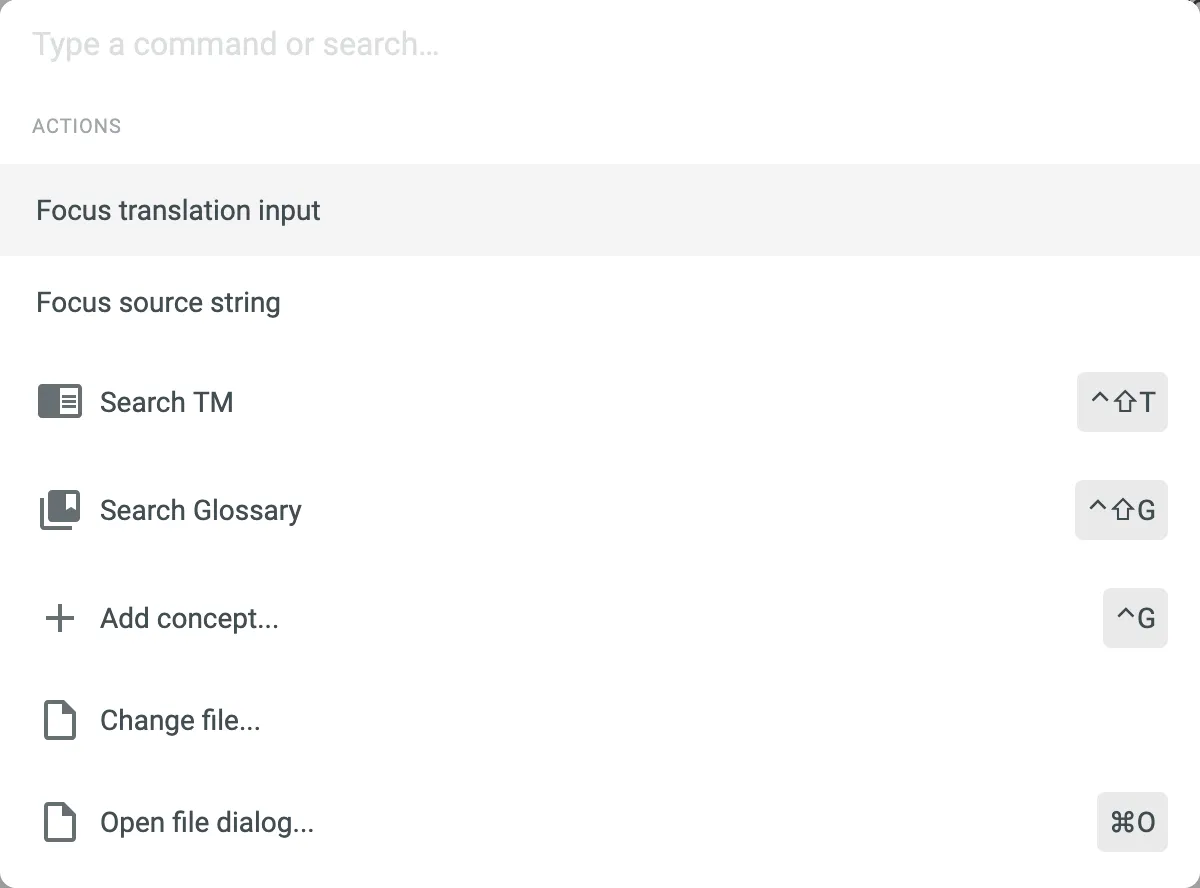
Task: Click the plus icon for Add concept
Action: coord(60,618)
